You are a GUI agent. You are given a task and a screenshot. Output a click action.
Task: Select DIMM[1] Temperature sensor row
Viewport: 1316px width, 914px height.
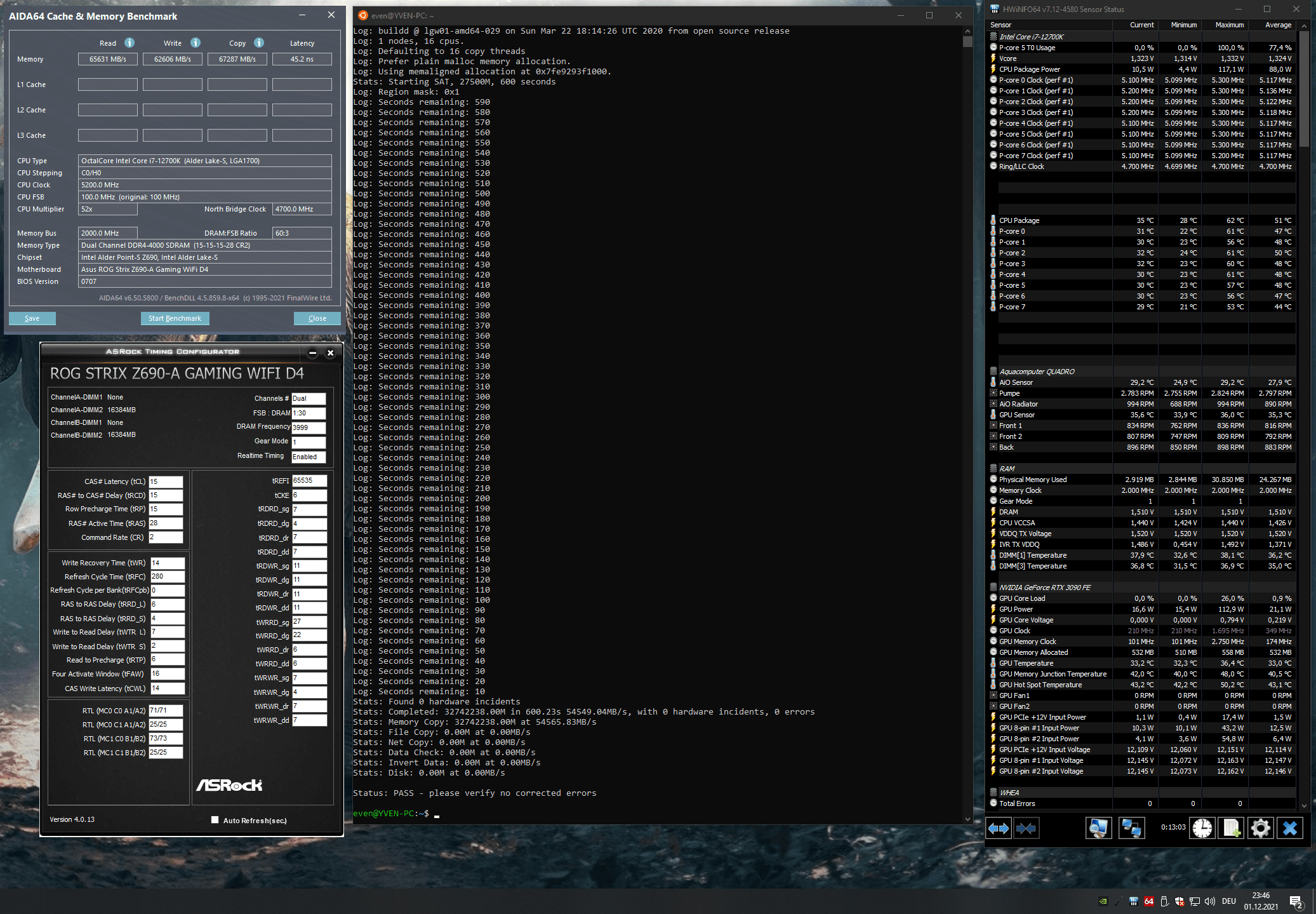[x=1141, y=555]
